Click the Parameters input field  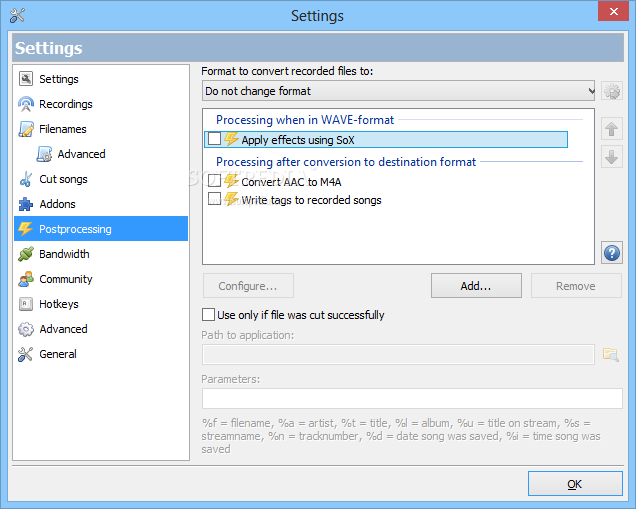pos(412,399)
